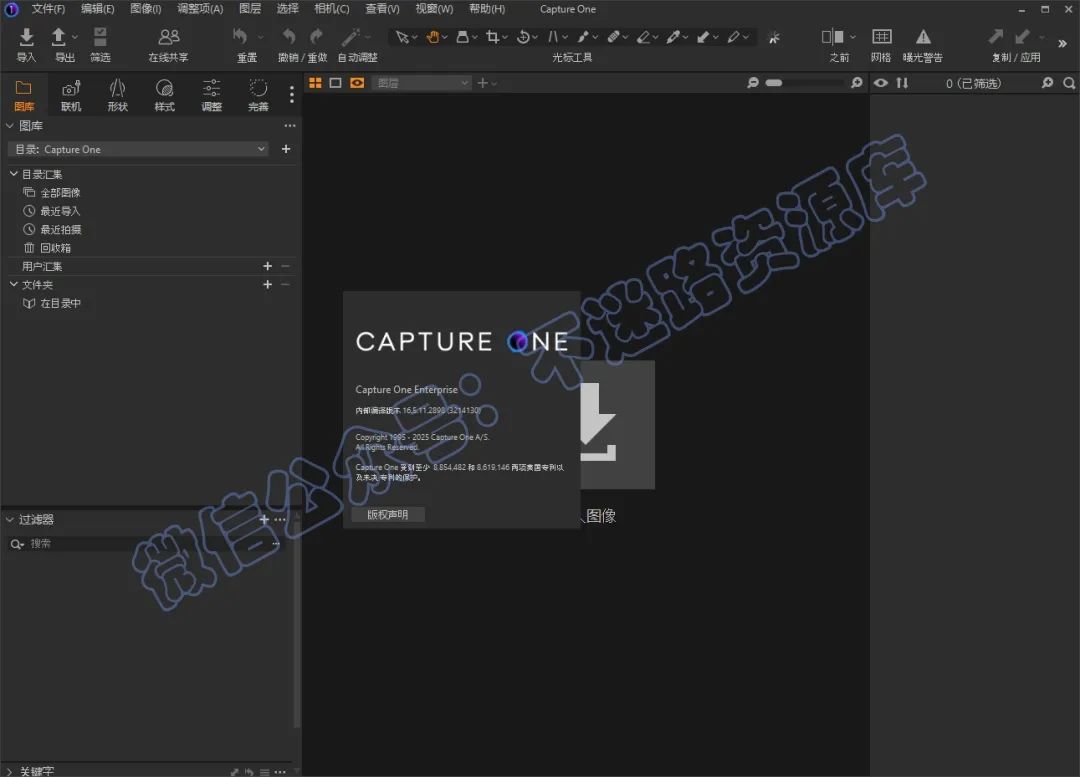This screenshot has height=777, width=1080.
Task: Add a 用户汇集 user collection
Action: tap(267, 266)
